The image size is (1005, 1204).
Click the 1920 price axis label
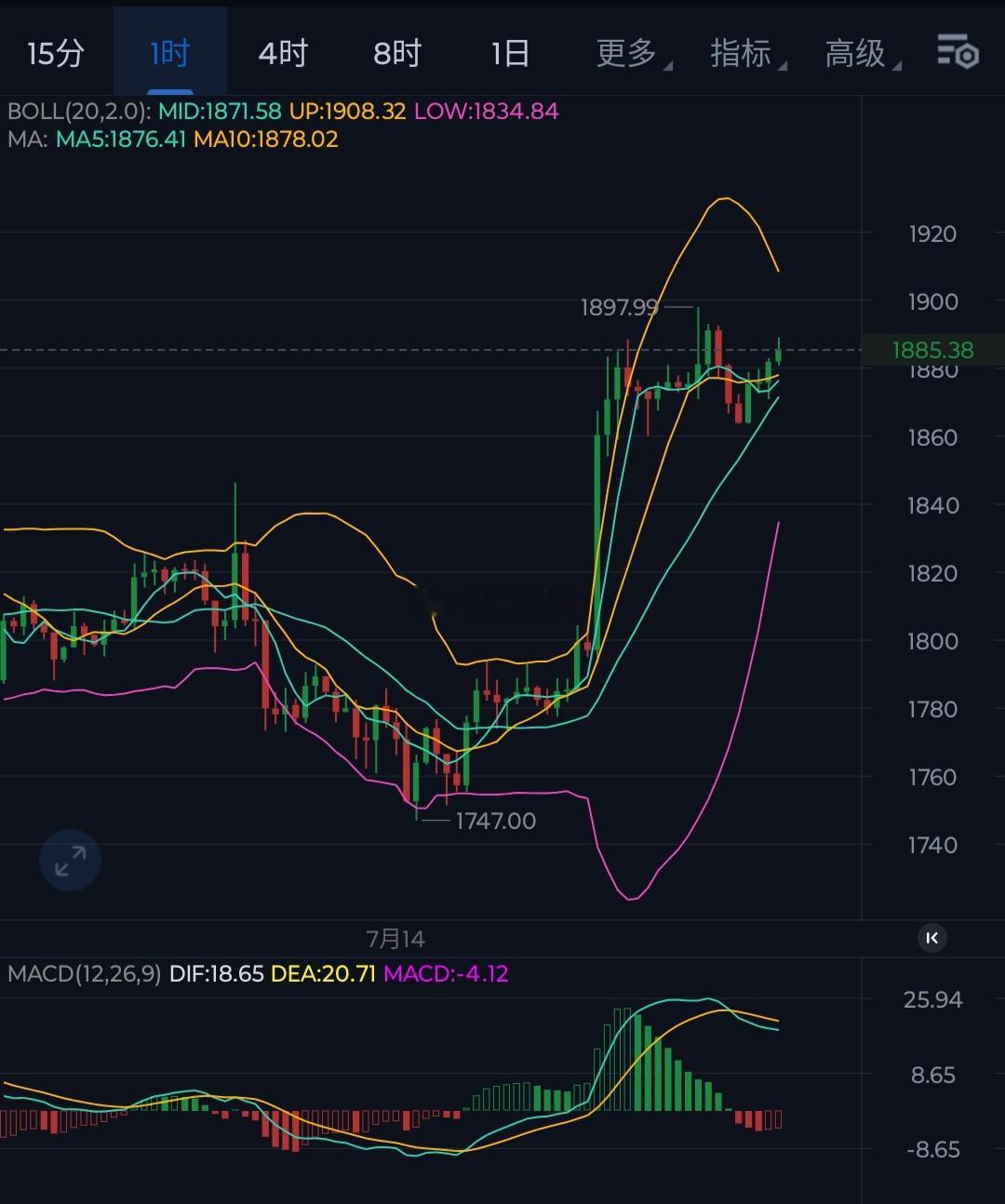click(932, 234)
